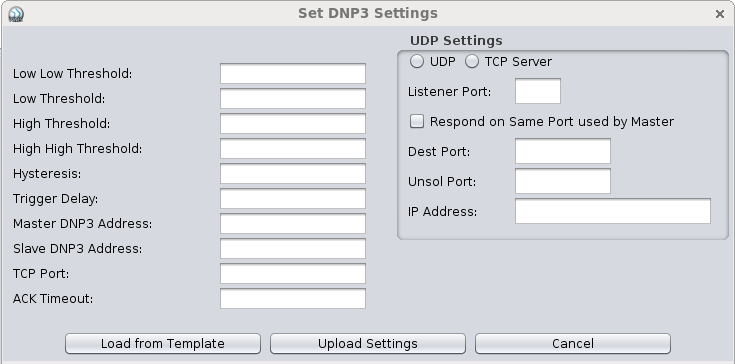The image size is (735, 364).
Task: Click the Hysteresis input field
Action: (x=293, y=174)
